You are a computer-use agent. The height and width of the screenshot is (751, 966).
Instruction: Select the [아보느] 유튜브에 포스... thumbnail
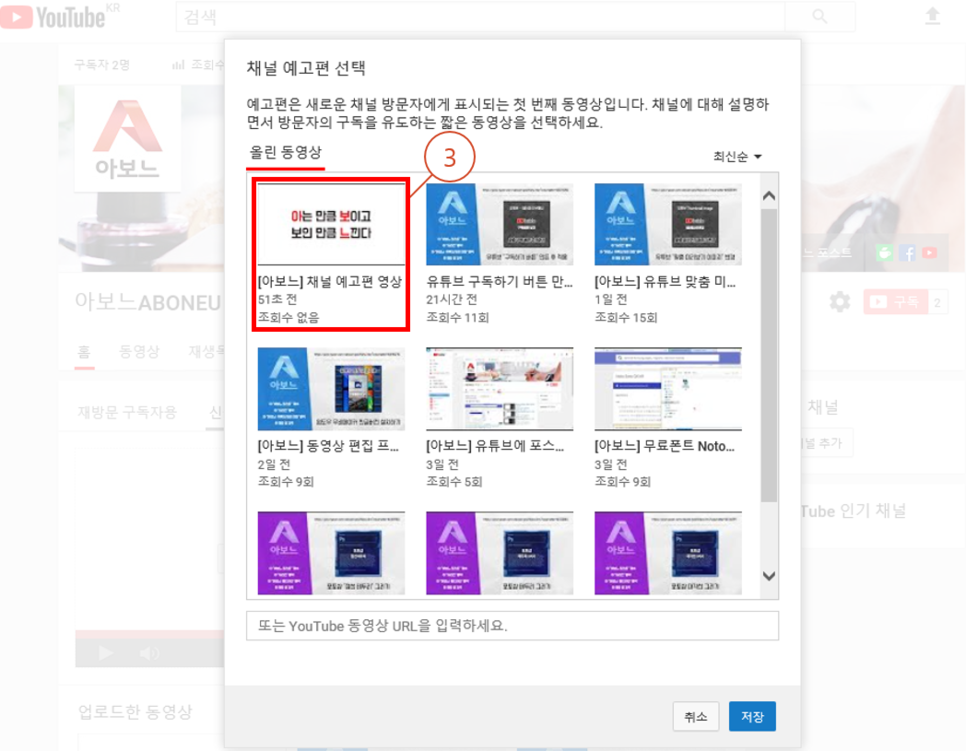click(x=500, y=389)
